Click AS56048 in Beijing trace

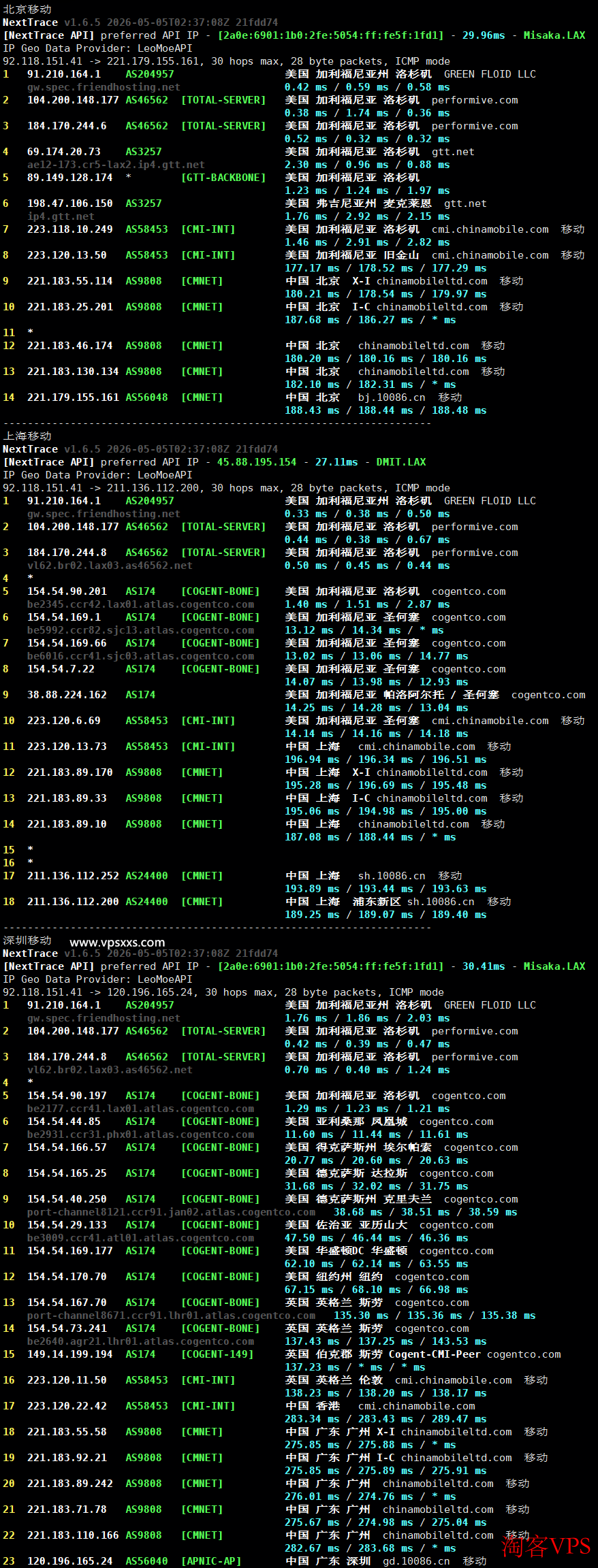[146, 397]
